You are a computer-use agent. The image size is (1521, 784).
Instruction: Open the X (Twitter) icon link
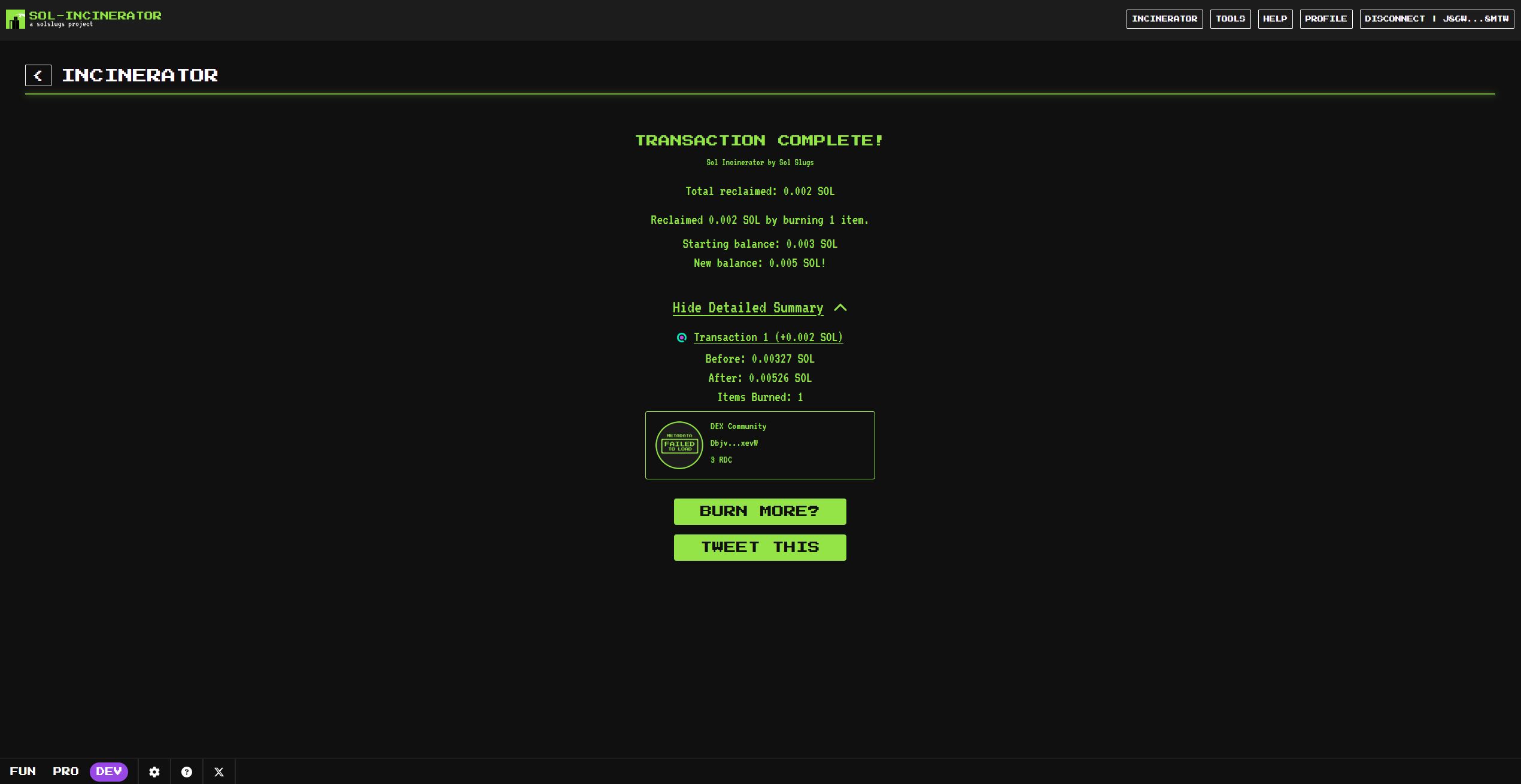pyautogui.click(x=219, y=772)
